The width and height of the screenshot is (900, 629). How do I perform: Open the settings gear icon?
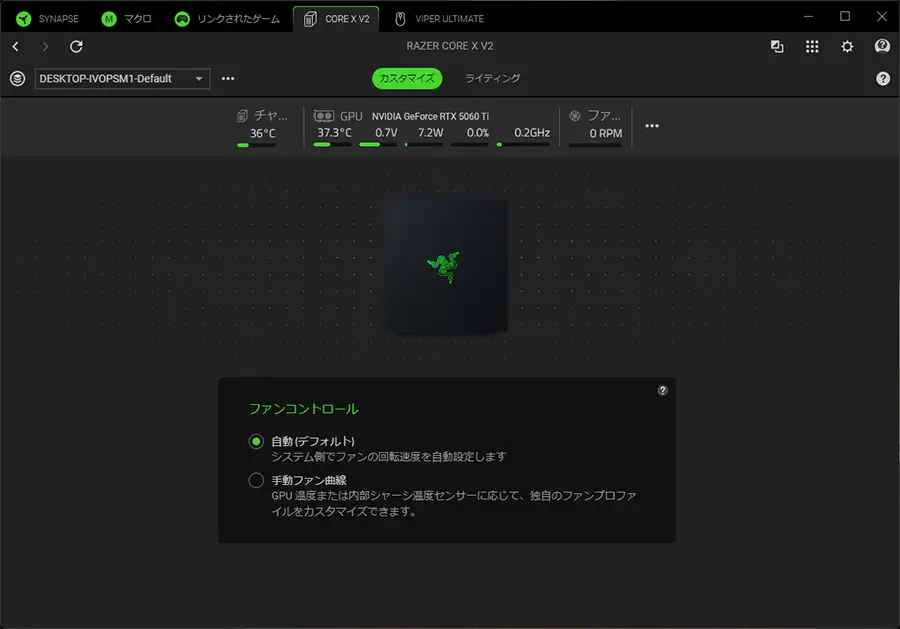[x=847, y=47]
